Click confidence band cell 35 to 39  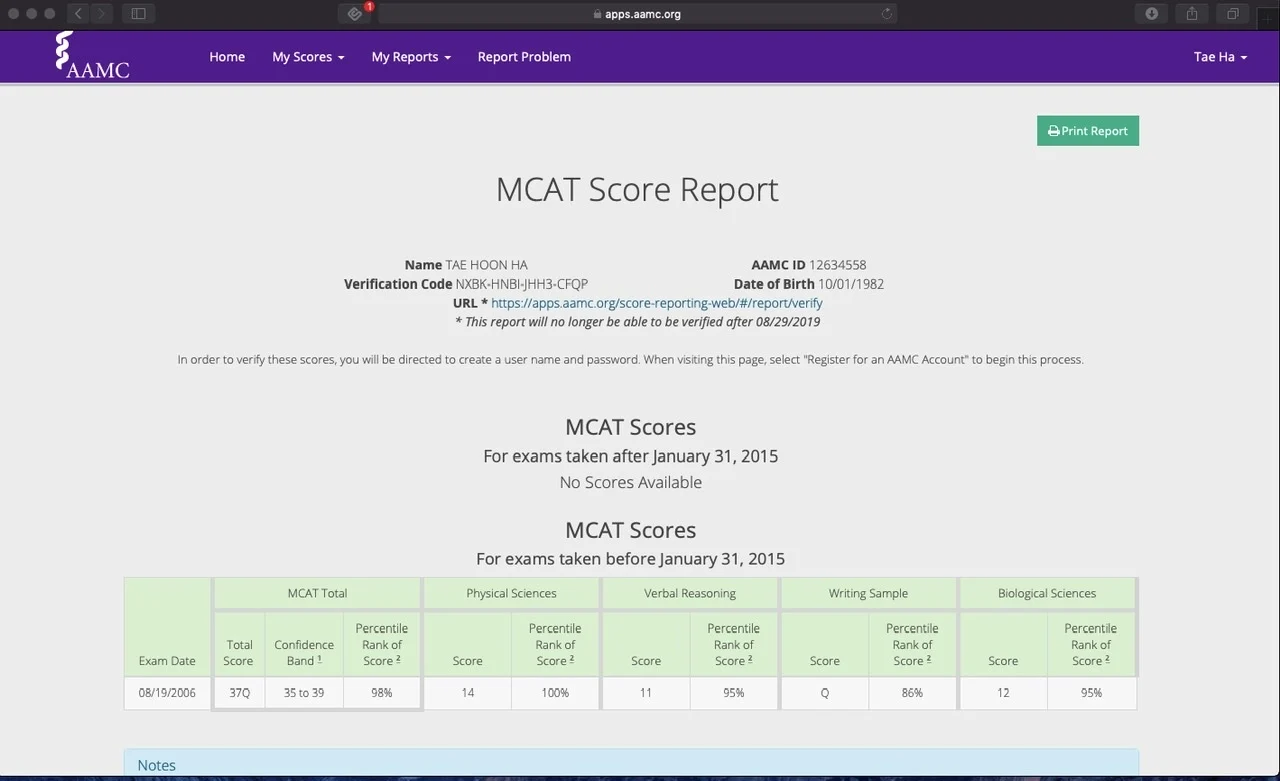tap(304, 693)
